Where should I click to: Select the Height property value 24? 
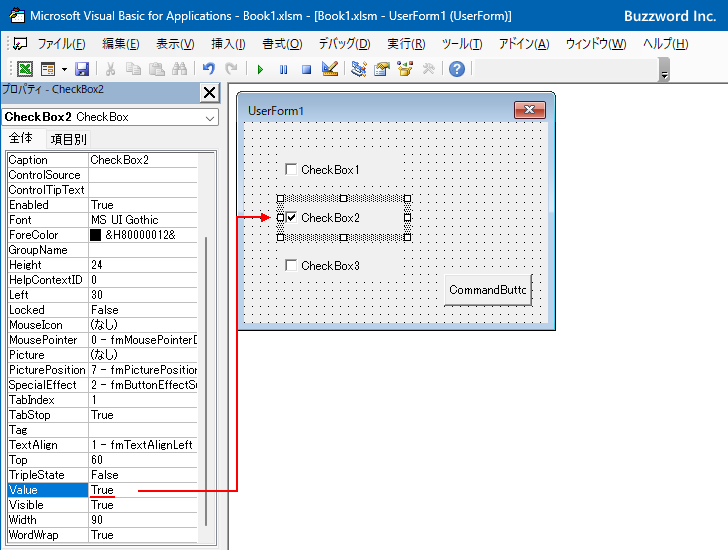pos(143,265)
